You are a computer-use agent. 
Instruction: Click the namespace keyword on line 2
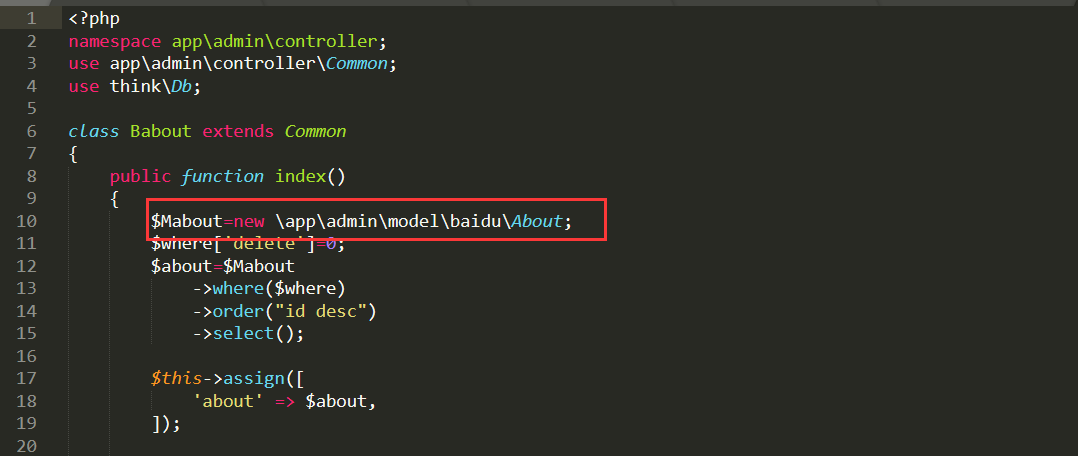[115, 41]
